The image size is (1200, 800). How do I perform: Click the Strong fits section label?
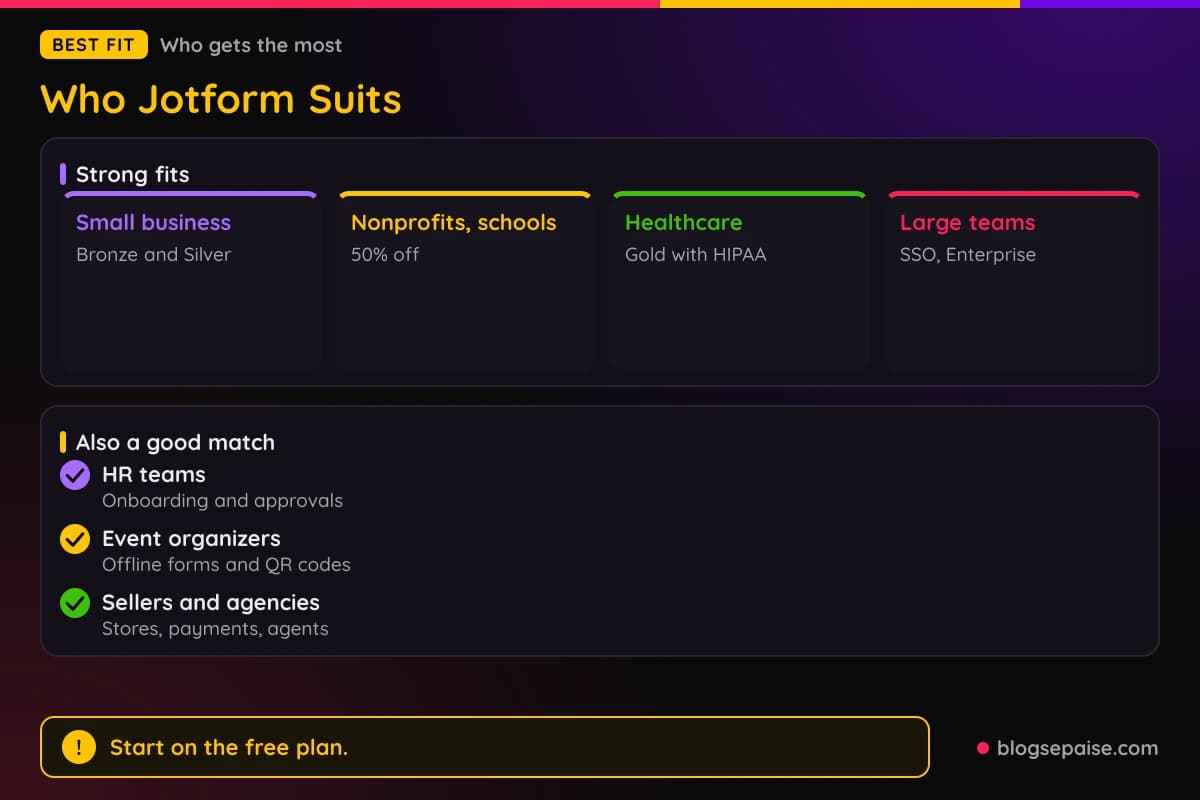click(x=132, y=174)
